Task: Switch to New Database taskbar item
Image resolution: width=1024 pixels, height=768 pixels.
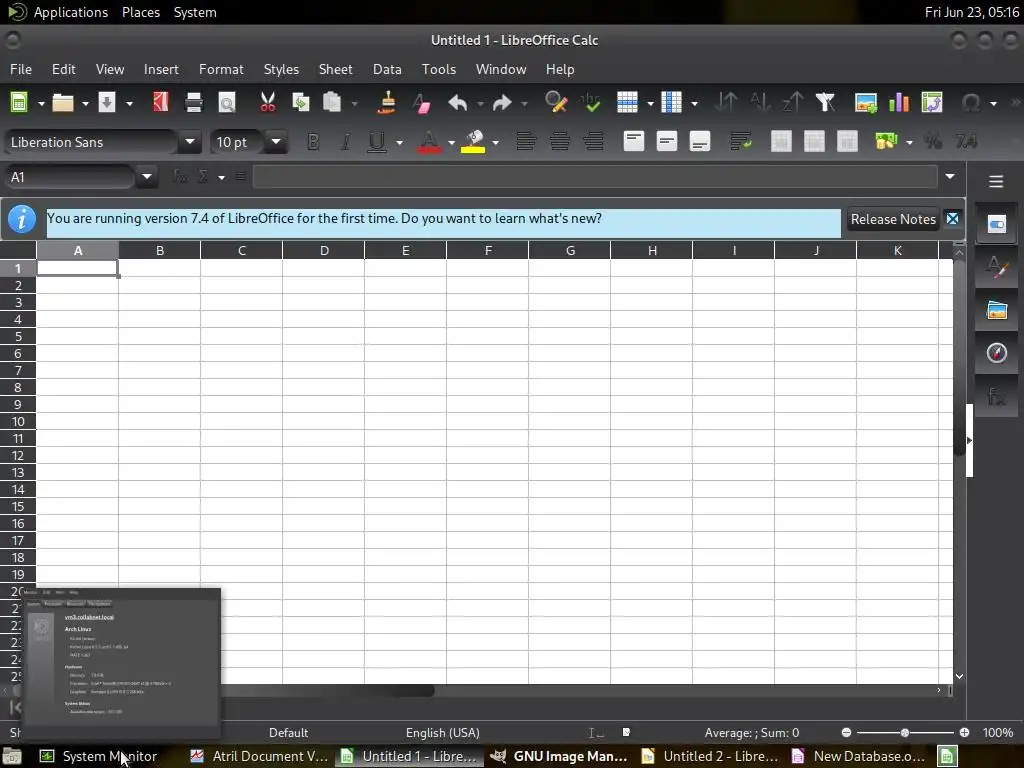Action: [x=858, y=756]
